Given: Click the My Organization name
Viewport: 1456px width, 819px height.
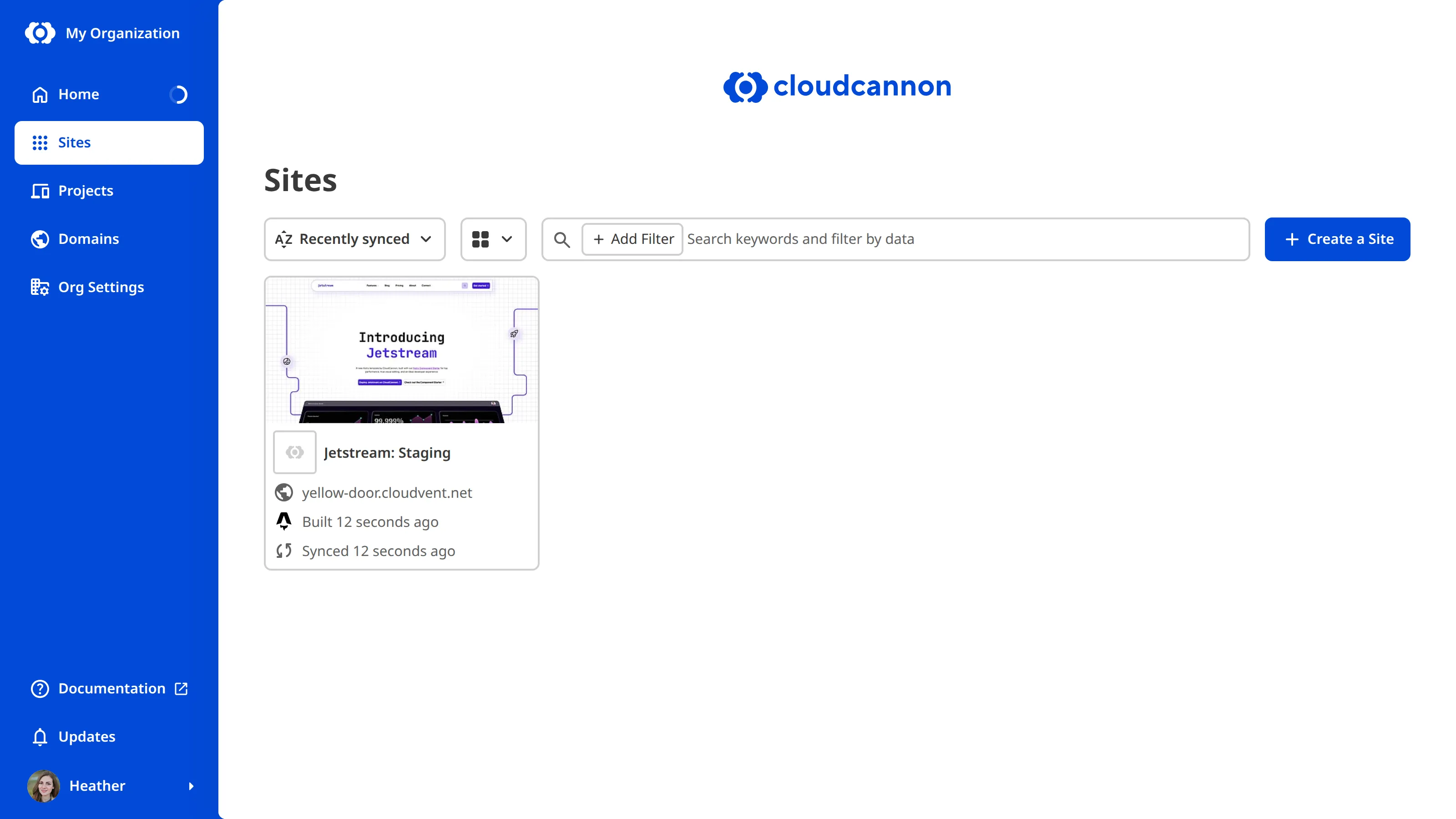Looking at the screenshot, I should [123, 33].
